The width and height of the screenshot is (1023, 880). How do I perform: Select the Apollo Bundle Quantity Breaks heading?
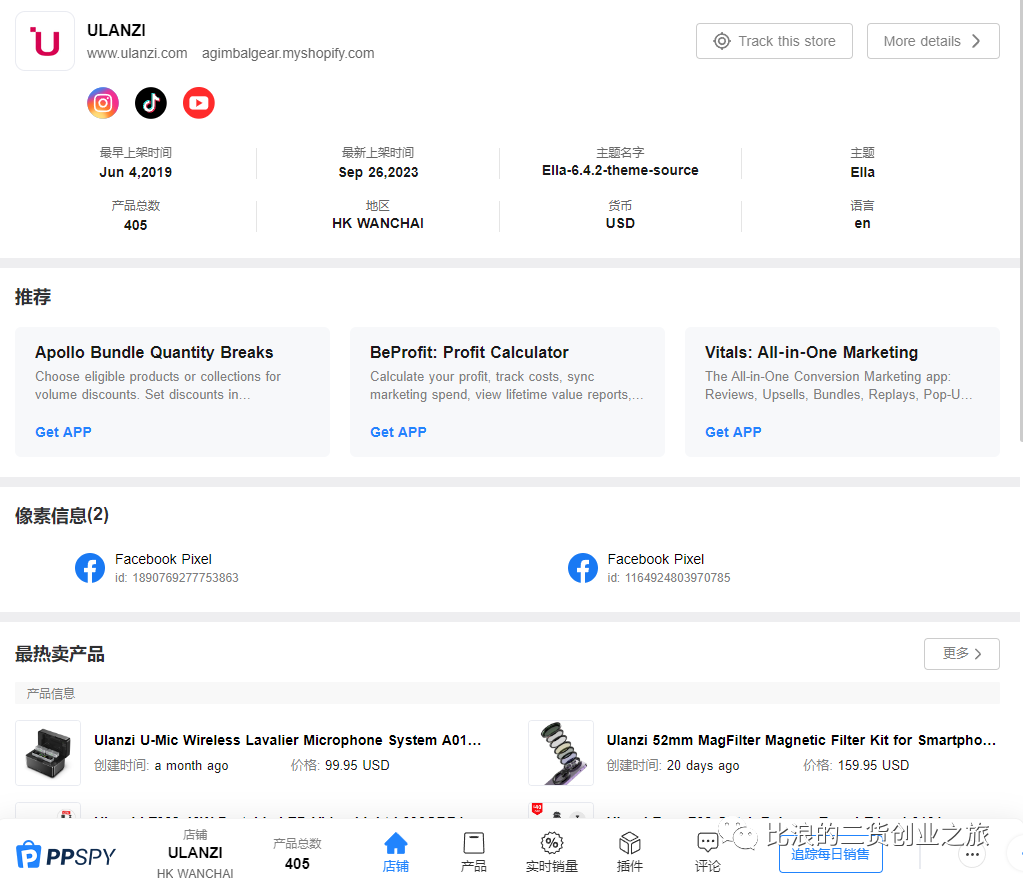click(x=154, y=352)
